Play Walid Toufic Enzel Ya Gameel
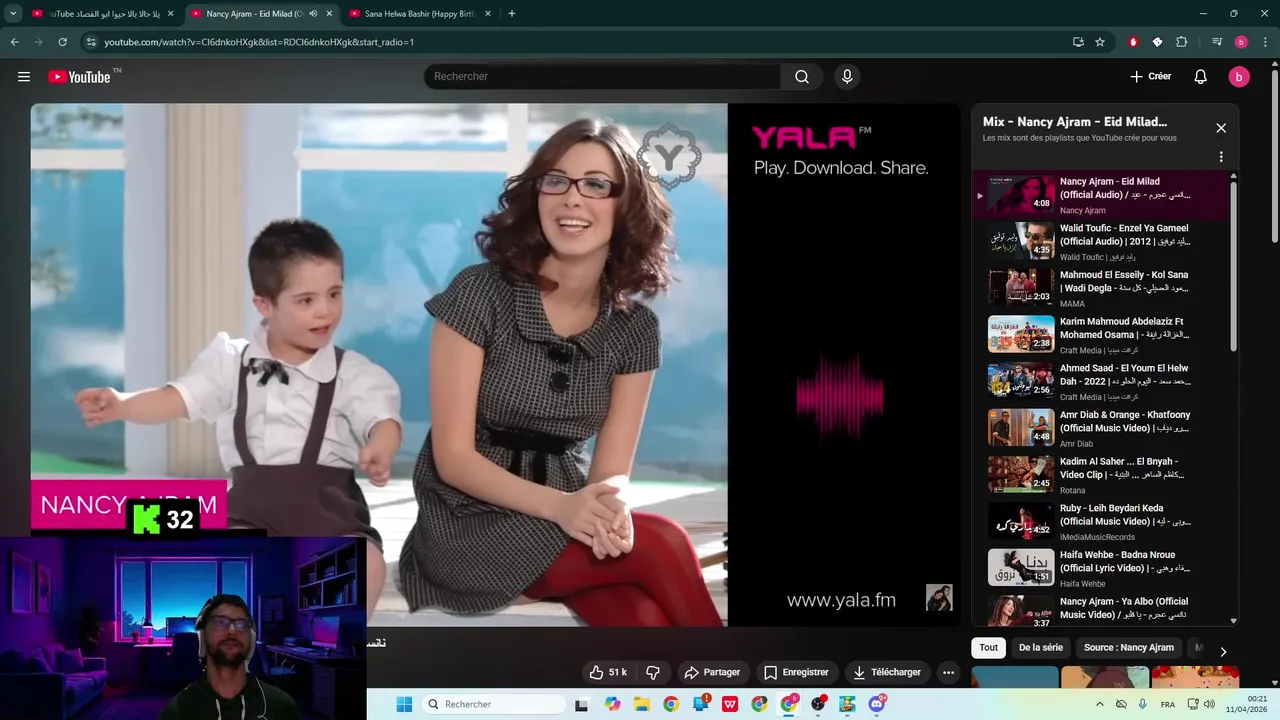Viewport: 1280px width, 720px height. (x=1102, y=242)
